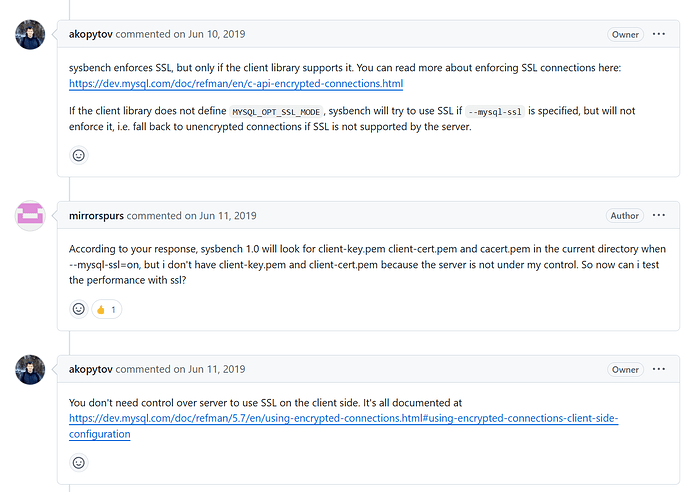Open options menu for mirrorspurs comment

[x=659, y=215]
